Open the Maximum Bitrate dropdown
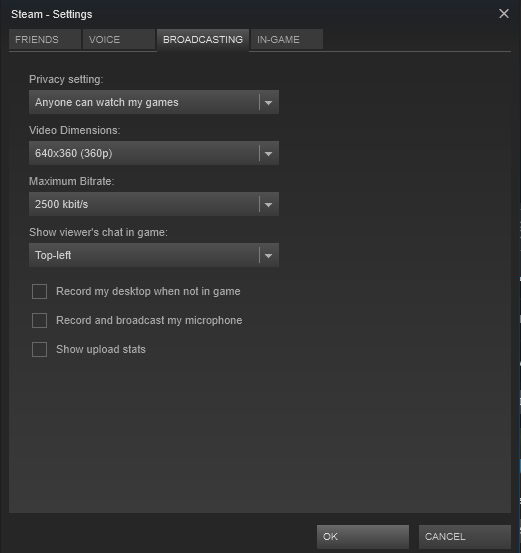The height and width of the screenshot is (553, 521). click(154, 204)
